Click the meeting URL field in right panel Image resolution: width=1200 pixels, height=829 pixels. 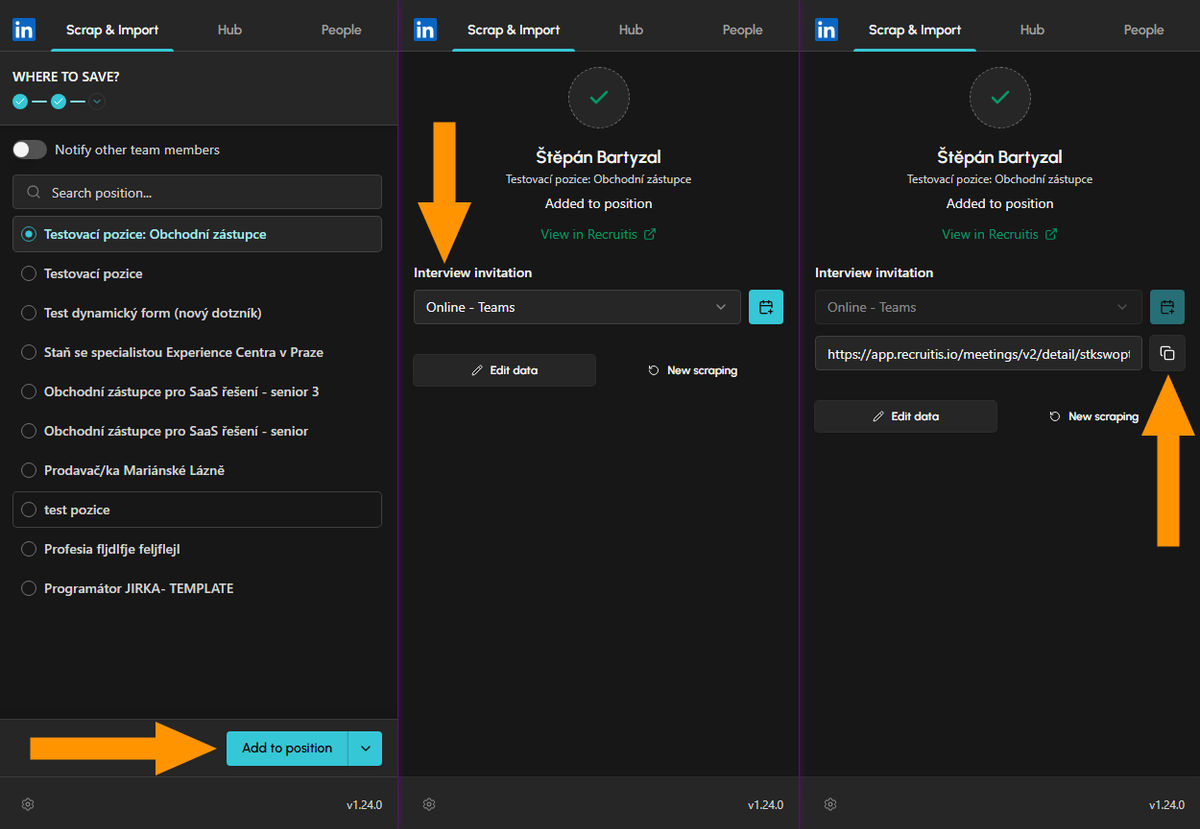978,353
